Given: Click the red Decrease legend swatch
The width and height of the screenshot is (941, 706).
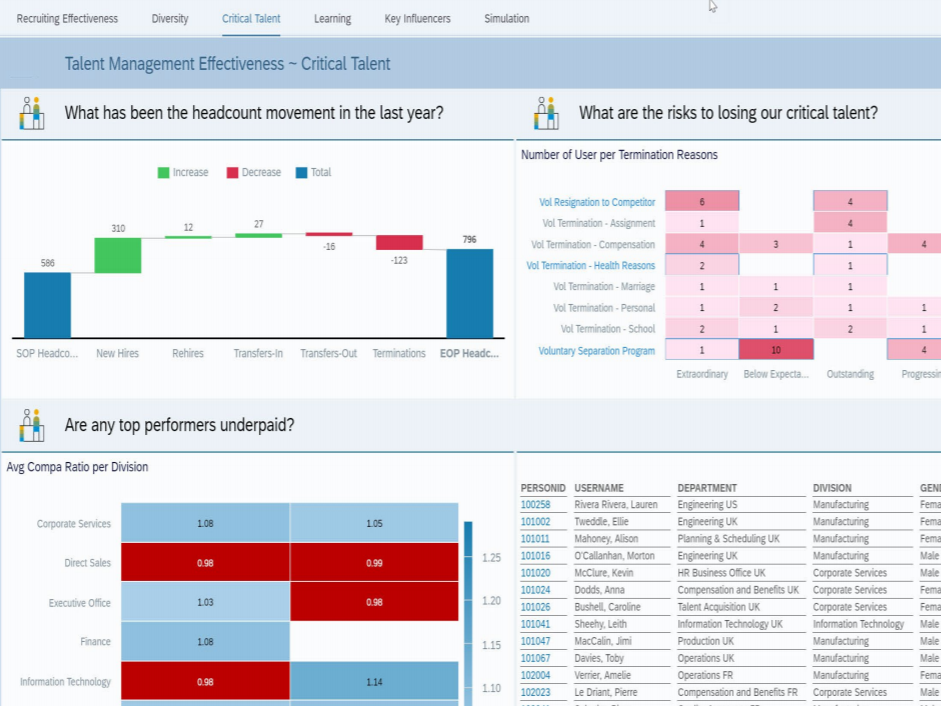Looking at the screenshot, I should pos(232,173).
